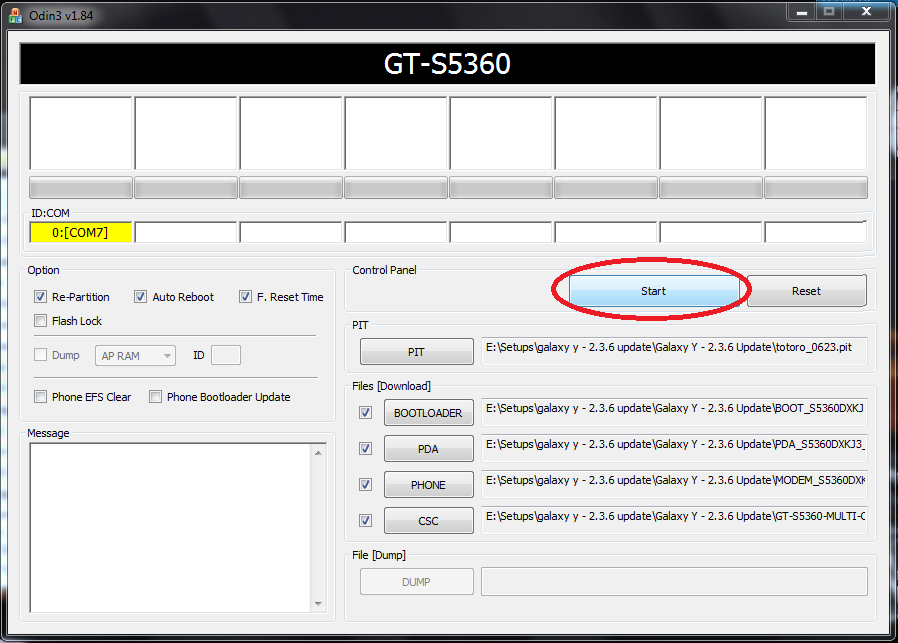
Task: Enable Phone Bootloader Update checkbox
Action: (155, 397)
